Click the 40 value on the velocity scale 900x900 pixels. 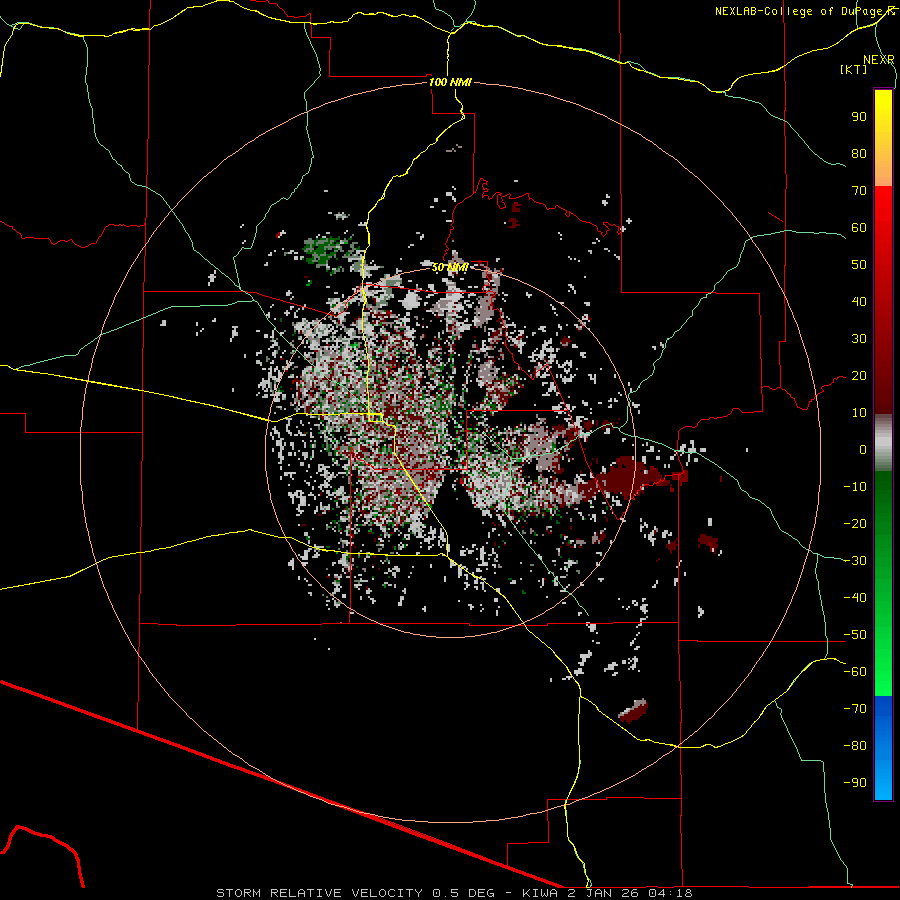coord(859,301)
